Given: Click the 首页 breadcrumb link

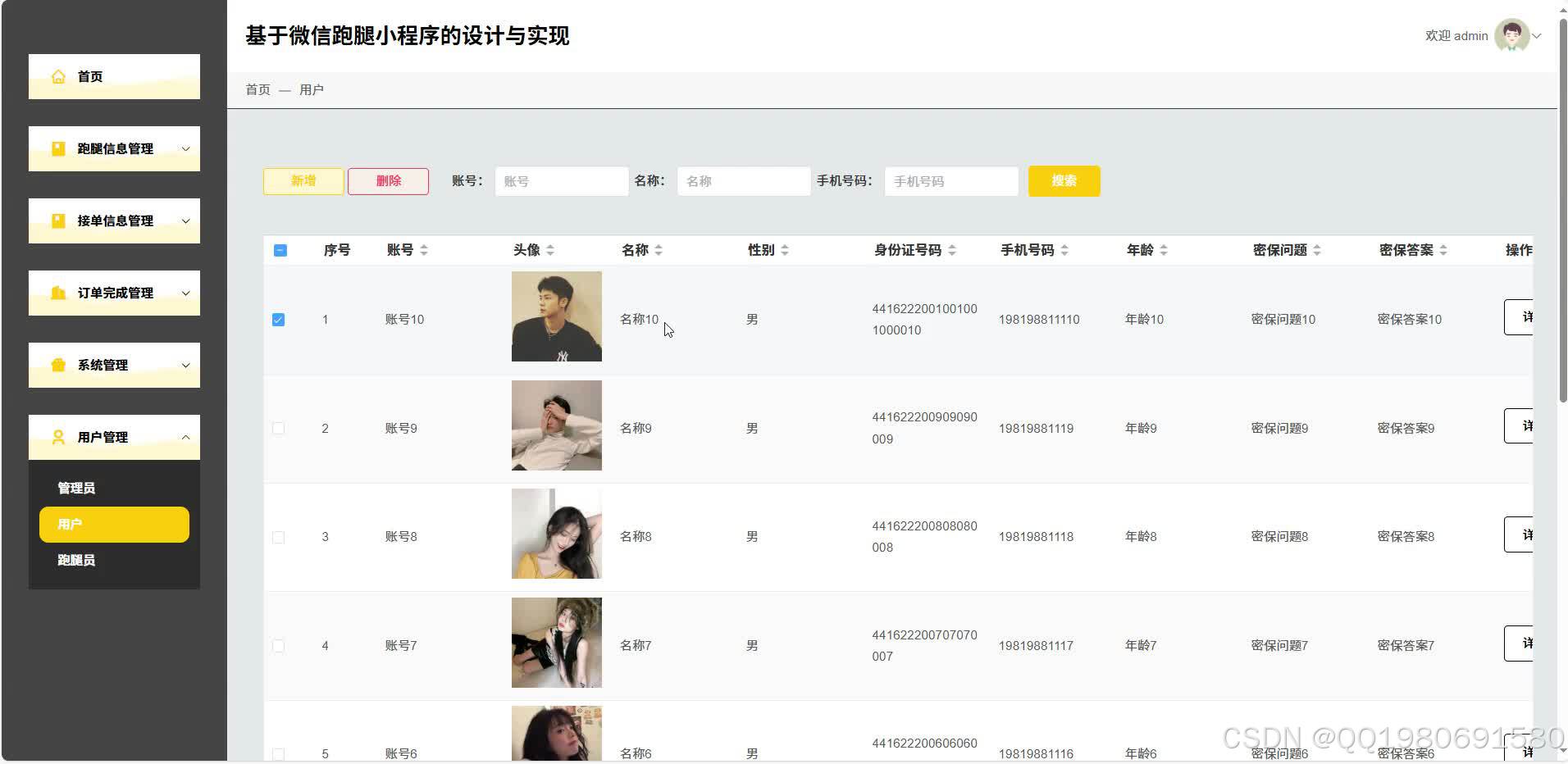Looking at the screenshot, I should tap(258, 89).
